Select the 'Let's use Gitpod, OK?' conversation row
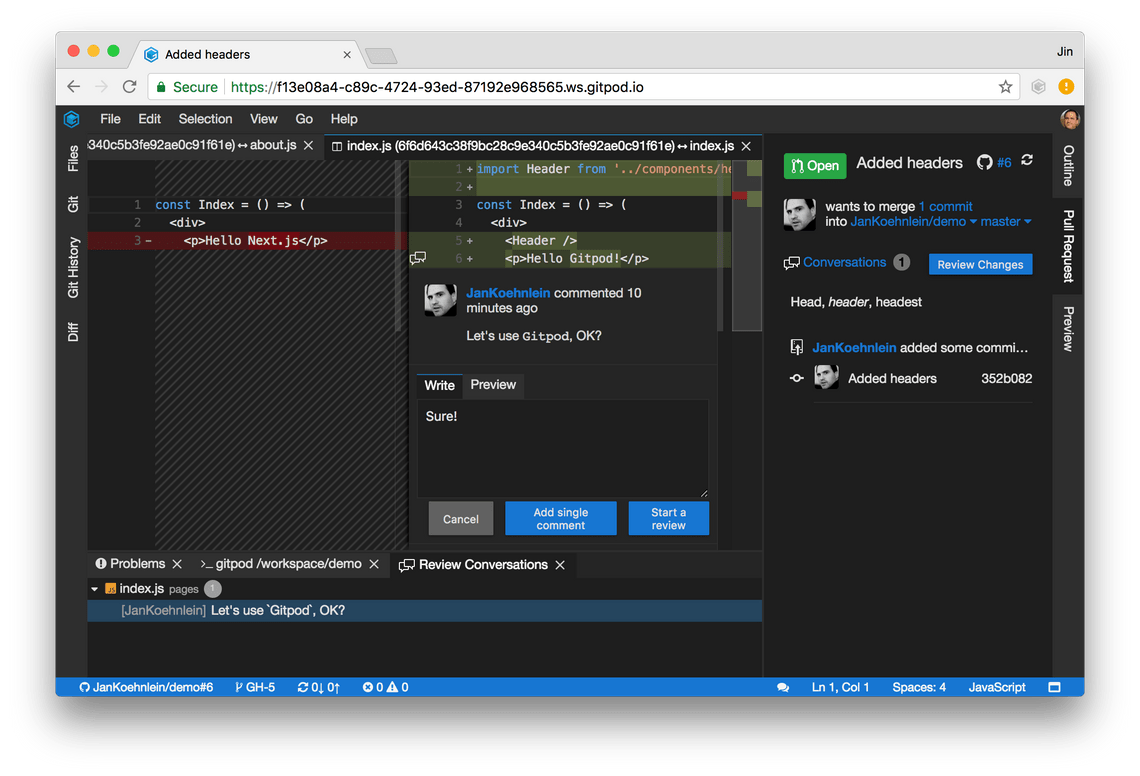The image size is (1140, 776). 425,611
